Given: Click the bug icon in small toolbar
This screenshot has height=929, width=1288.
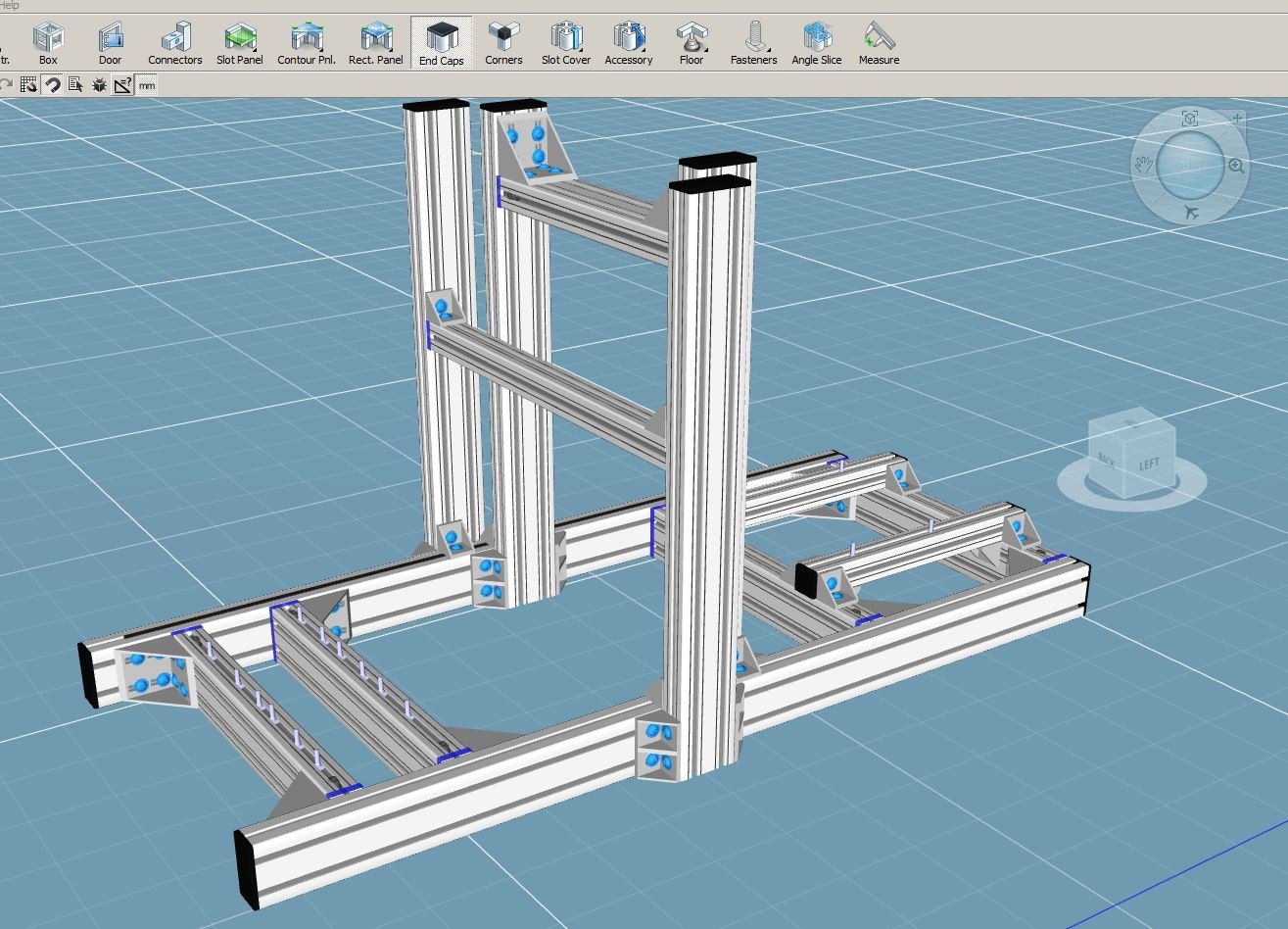Looking at the screenshot, I should click(x=99, y=85).
